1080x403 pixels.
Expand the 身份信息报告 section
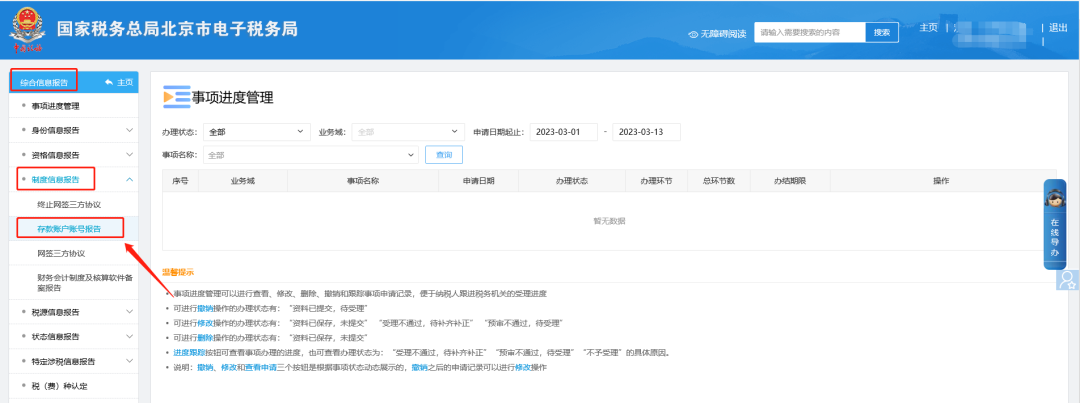tap(129, 130)
